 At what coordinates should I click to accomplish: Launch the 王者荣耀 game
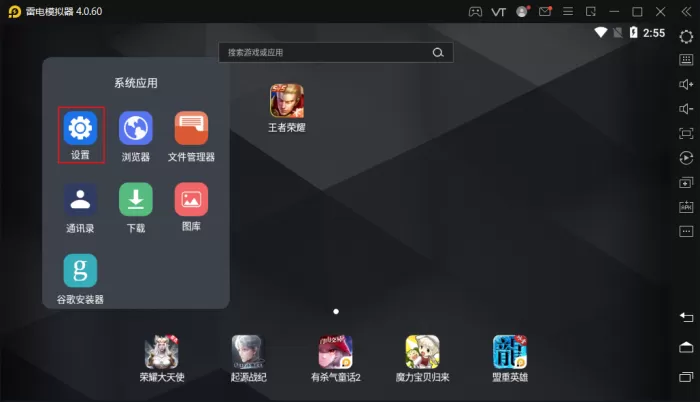click(287, 101)
